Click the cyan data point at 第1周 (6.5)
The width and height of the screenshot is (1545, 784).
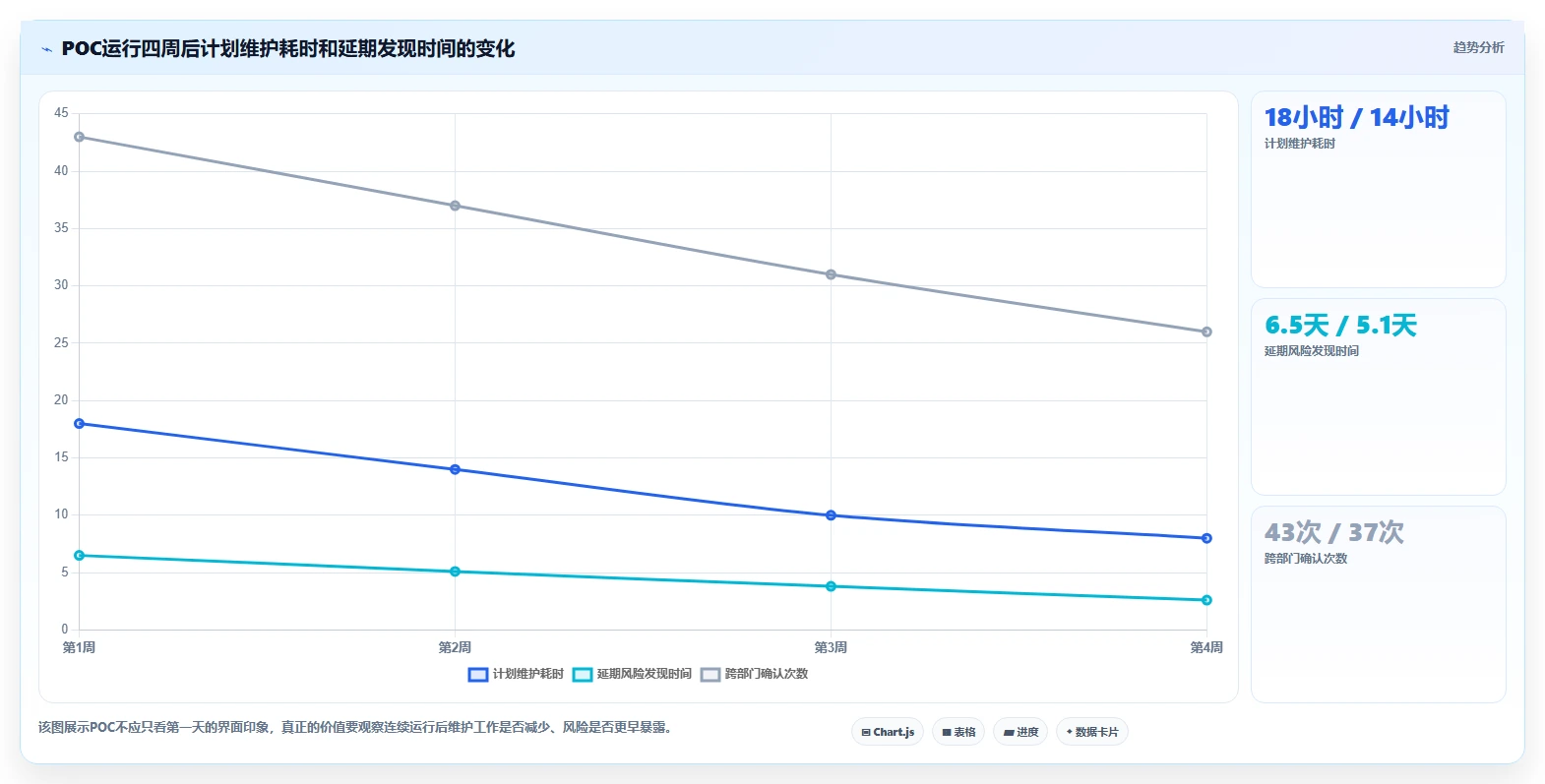pos(79,556)
